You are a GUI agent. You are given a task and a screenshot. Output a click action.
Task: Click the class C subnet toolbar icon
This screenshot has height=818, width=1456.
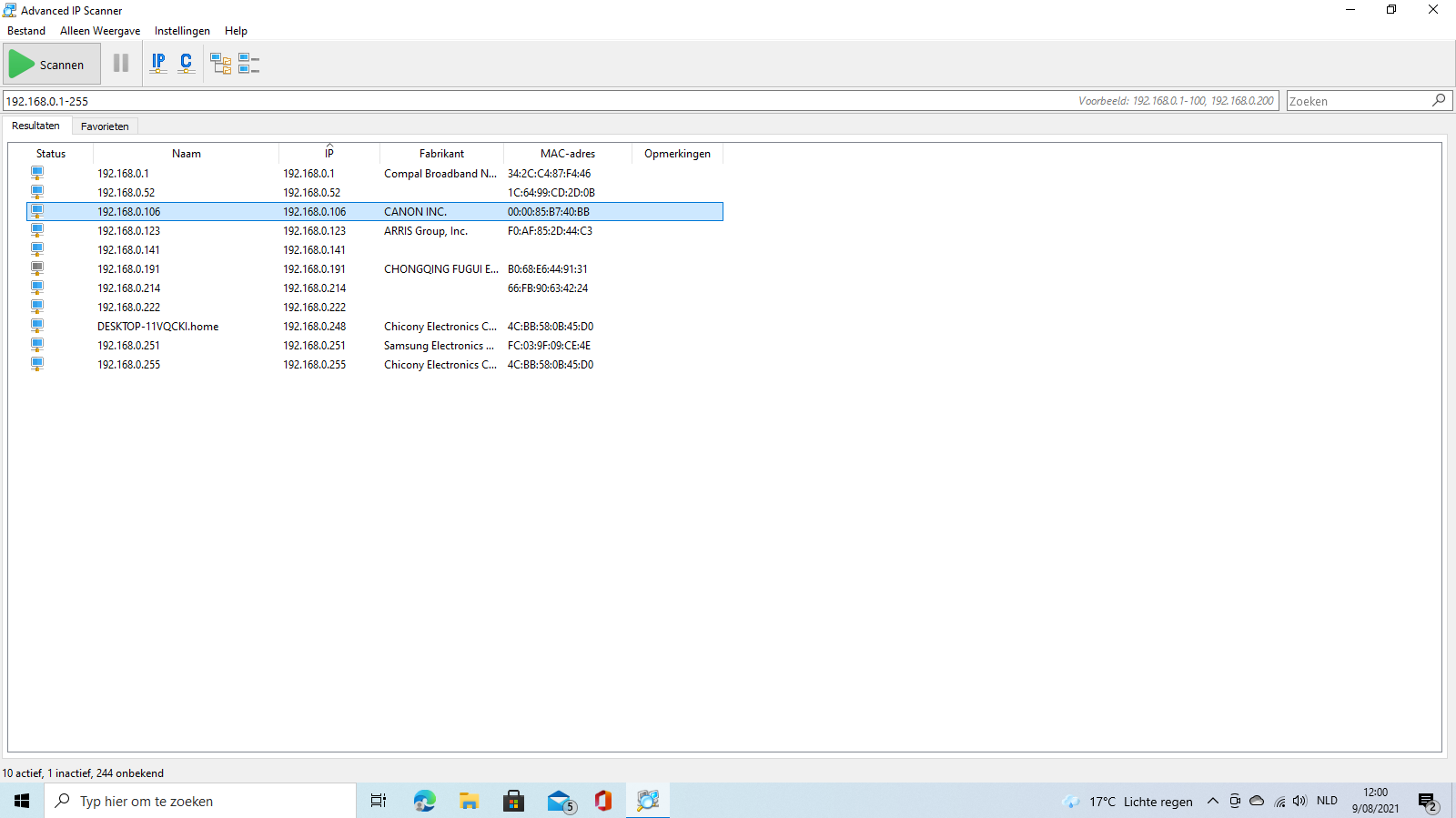pos(186,64)
